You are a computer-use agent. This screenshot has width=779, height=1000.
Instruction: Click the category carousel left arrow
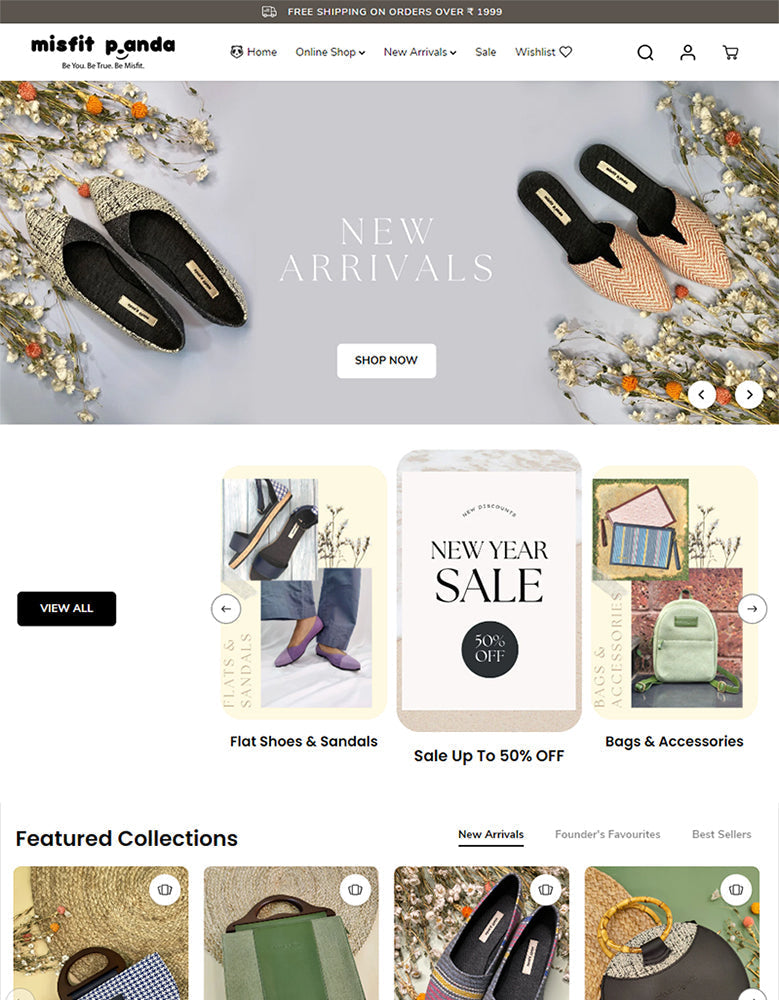click(226, 608)
